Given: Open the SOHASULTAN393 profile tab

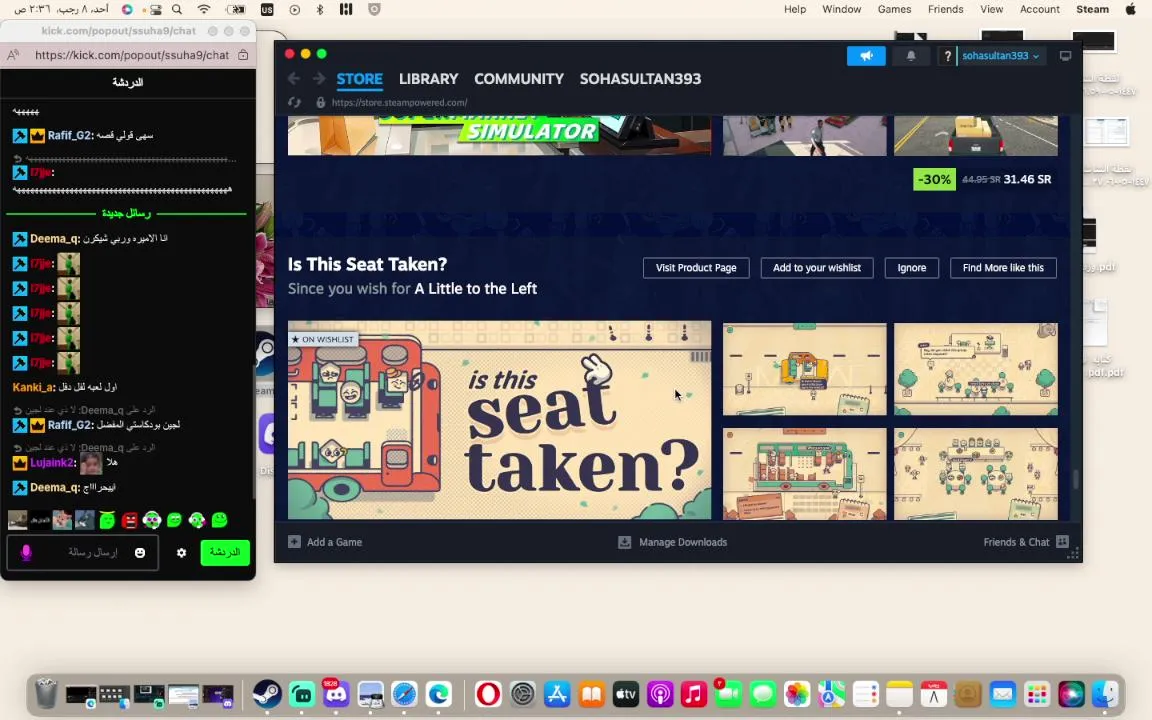Looking at the screenshot, I should tap(640, 79).
